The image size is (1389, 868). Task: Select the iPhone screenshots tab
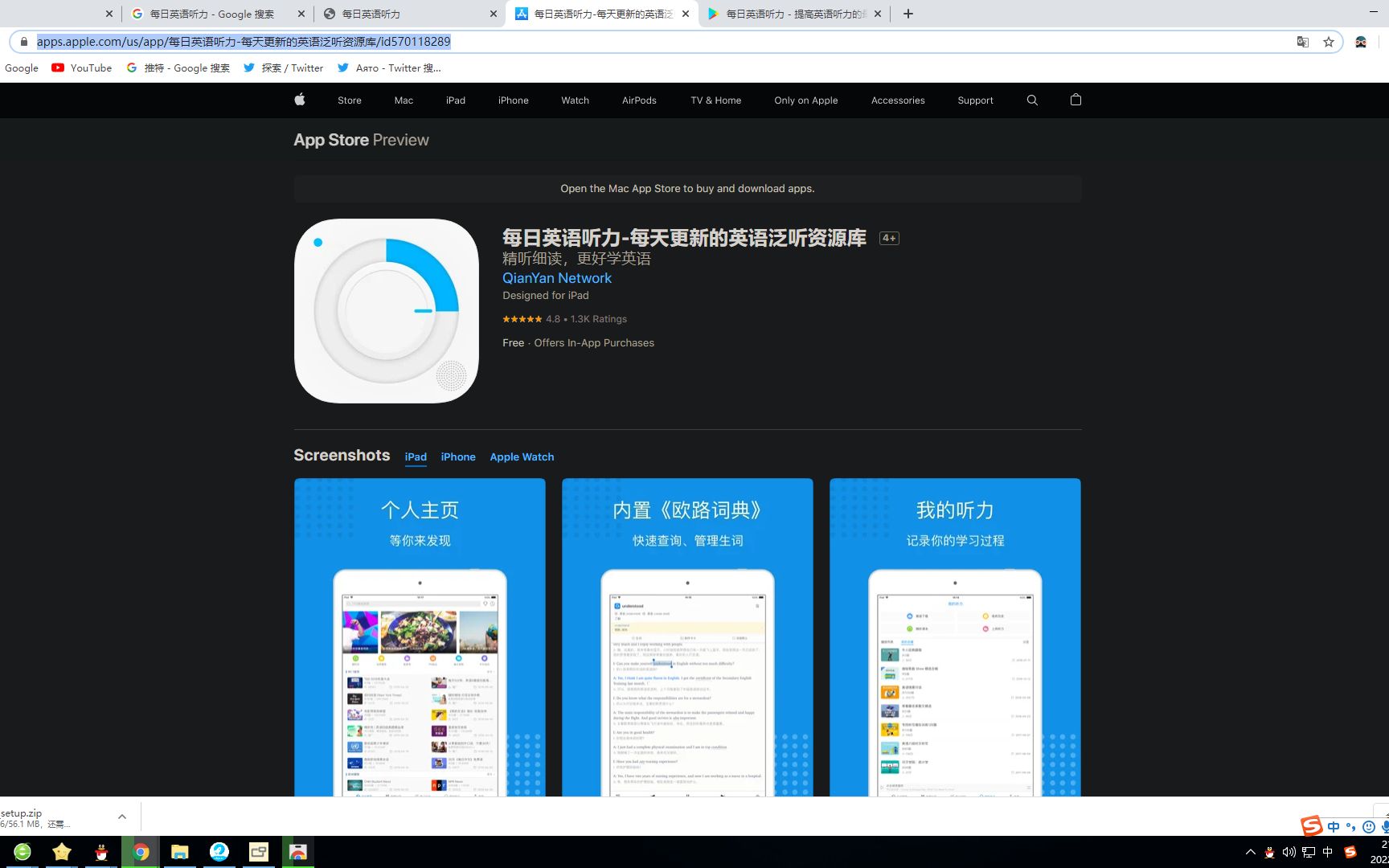[458, 457]
